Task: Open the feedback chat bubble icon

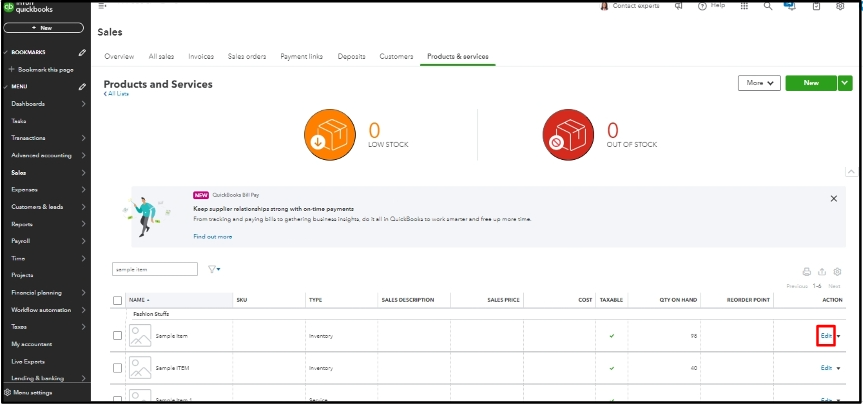Action: point(679,6)
